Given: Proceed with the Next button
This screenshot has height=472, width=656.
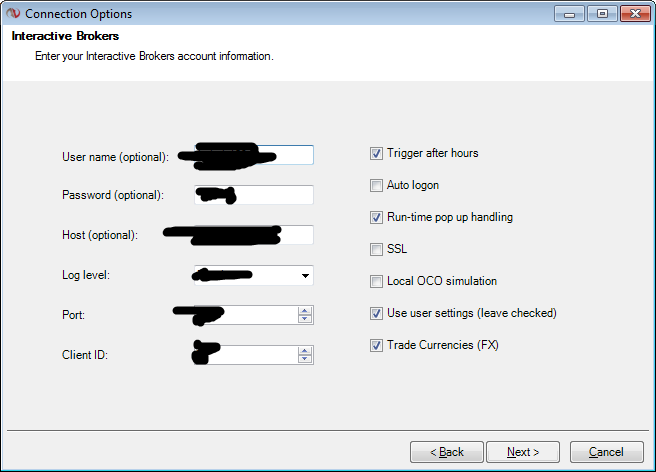Looking at the screenshot, I should pyautogui.click(x=523, y=452).
